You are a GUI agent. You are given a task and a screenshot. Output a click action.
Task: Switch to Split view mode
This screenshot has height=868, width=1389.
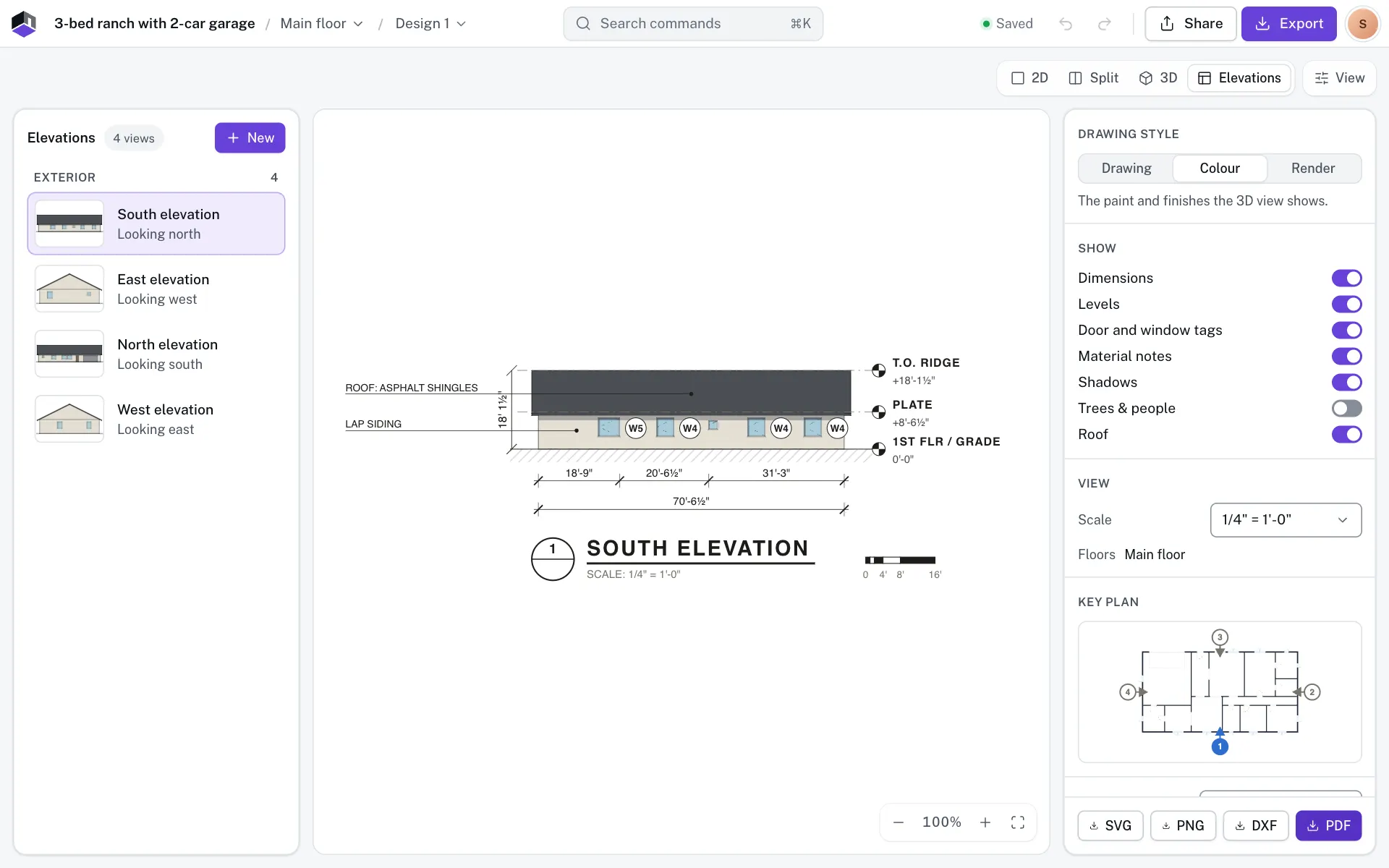(1093, 78)
